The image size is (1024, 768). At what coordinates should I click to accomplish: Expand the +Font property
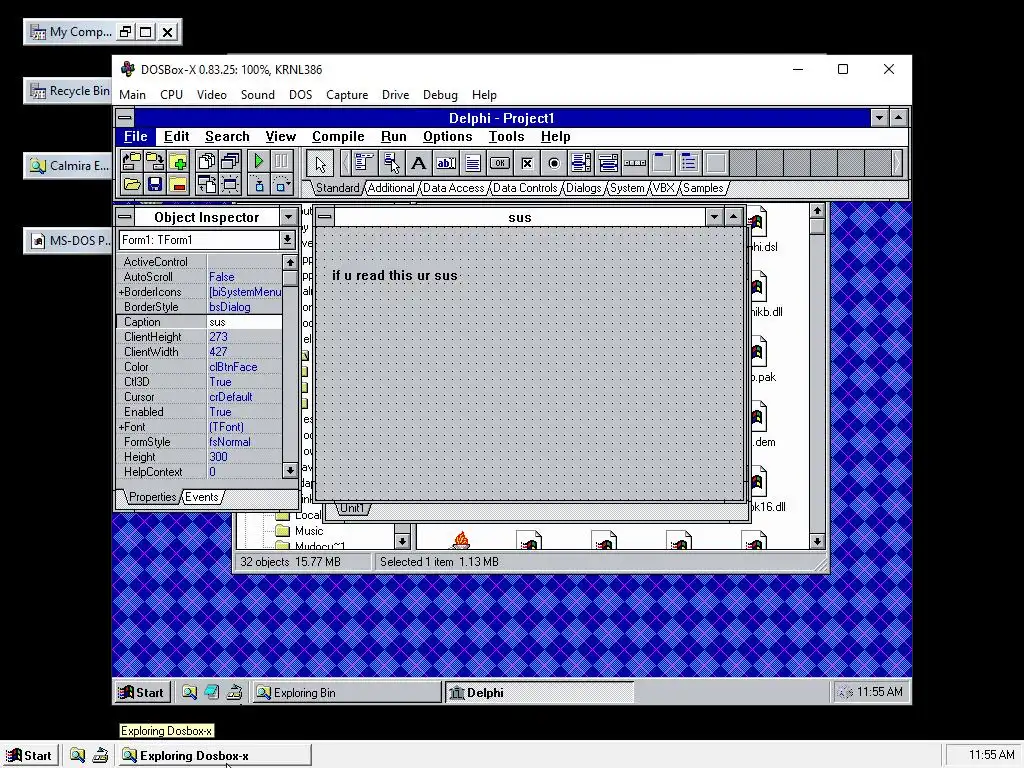[121, 427]
